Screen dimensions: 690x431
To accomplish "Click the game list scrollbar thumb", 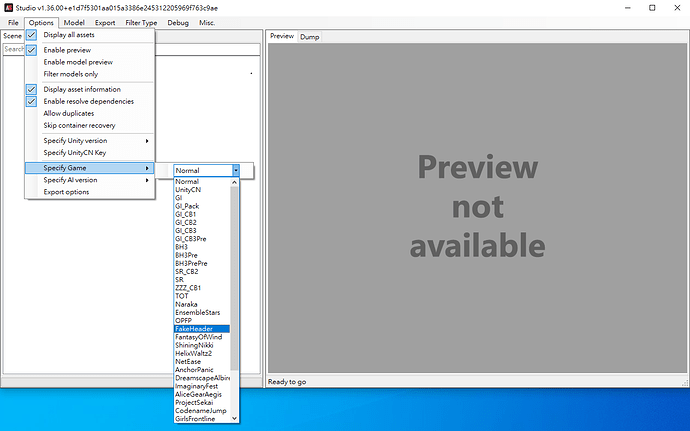I will 235,277.
